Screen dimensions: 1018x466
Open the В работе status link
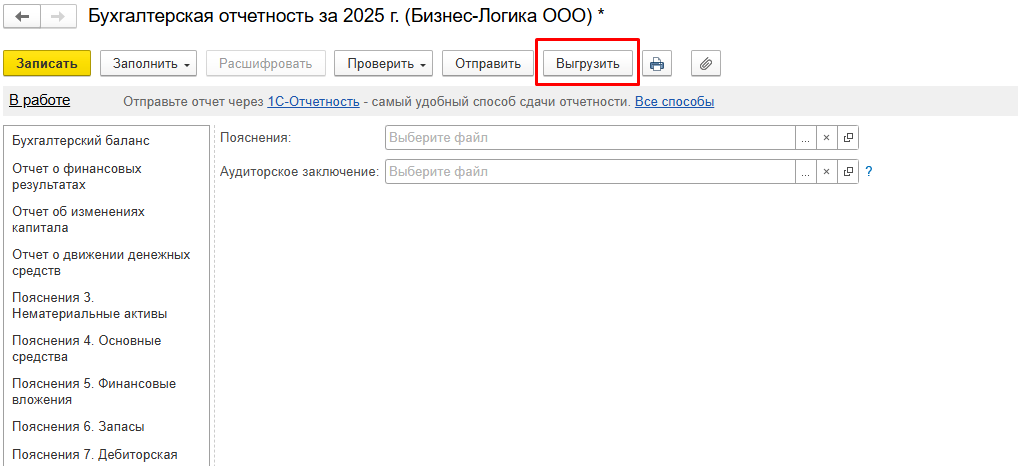pos(40,101)
